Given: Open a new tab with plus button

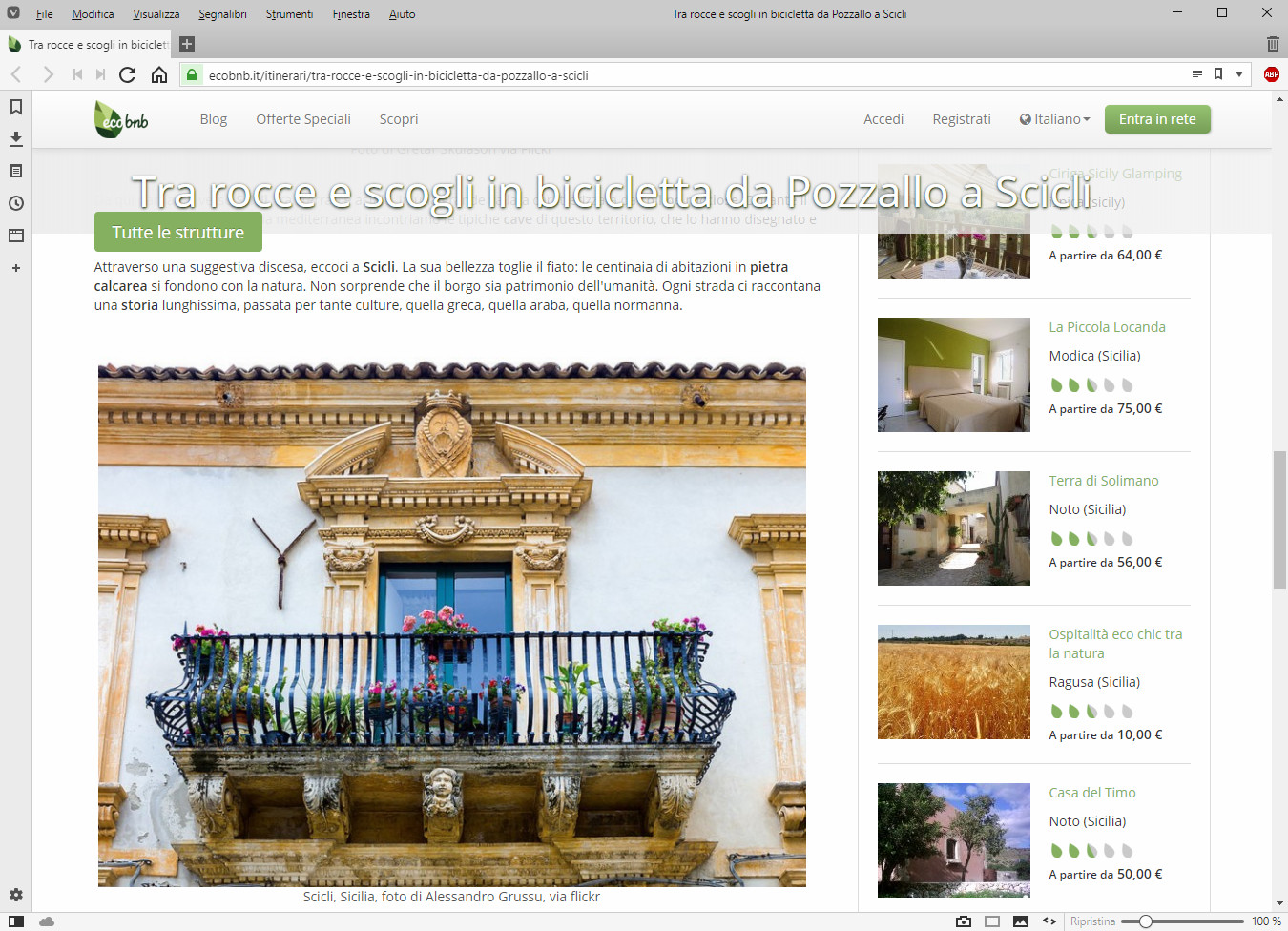Looking at the screenshot, I should tap(187, 44).
